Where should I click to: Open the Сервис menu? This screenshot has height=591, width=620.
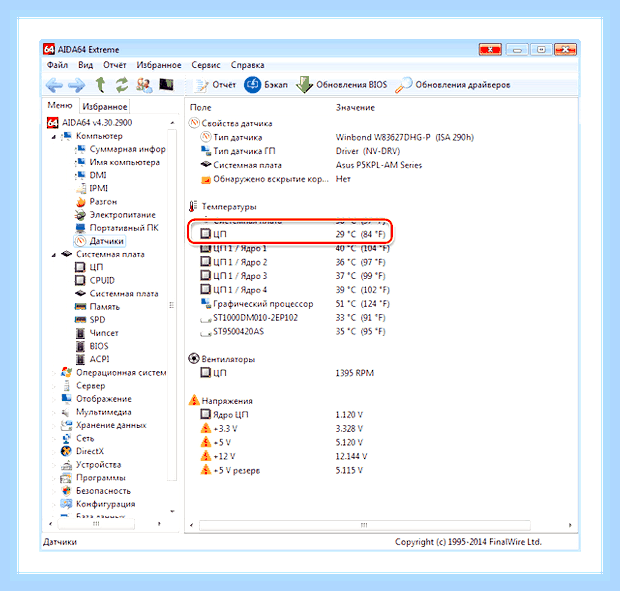206,65
